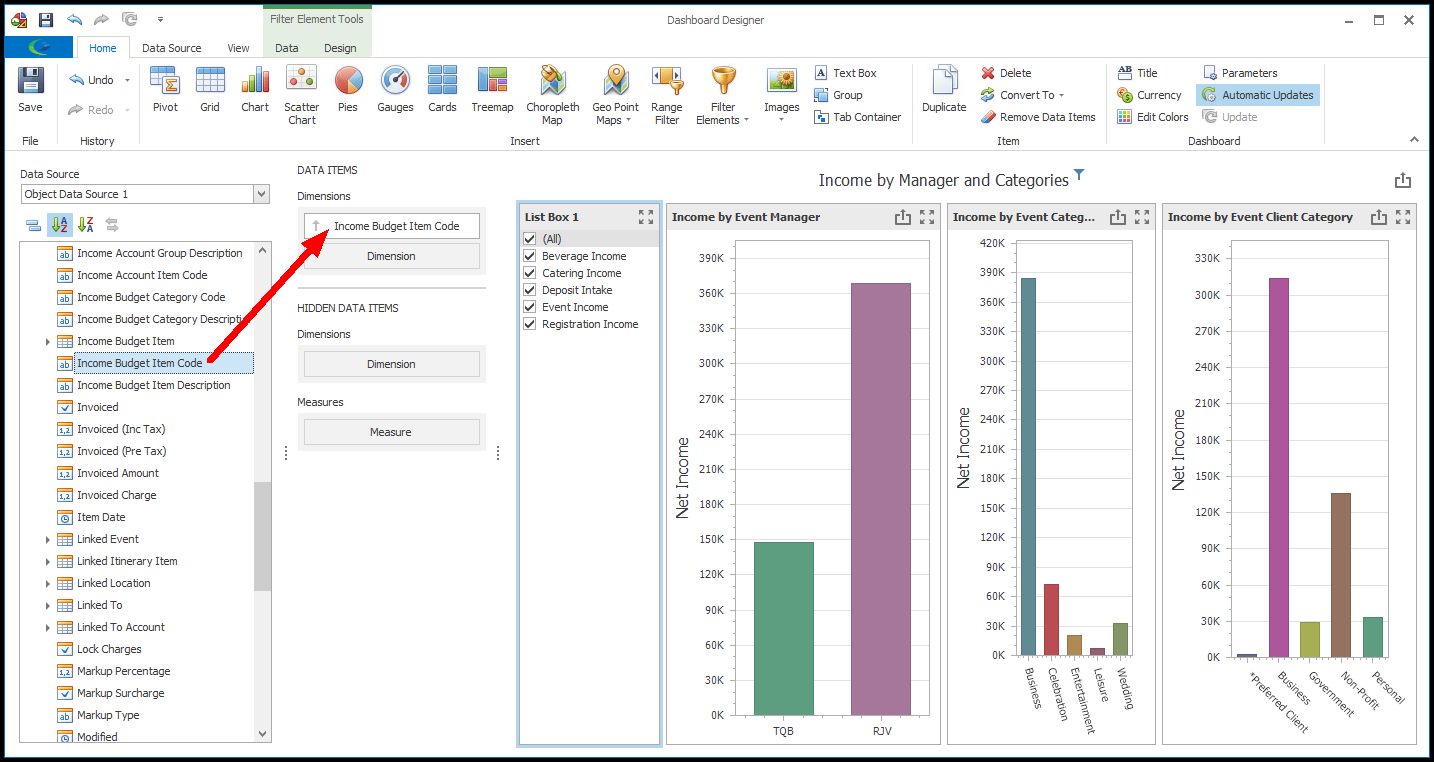The image size is (1434, 762).
Task: Uncheck Catering Income
Action: click(530, 273)
